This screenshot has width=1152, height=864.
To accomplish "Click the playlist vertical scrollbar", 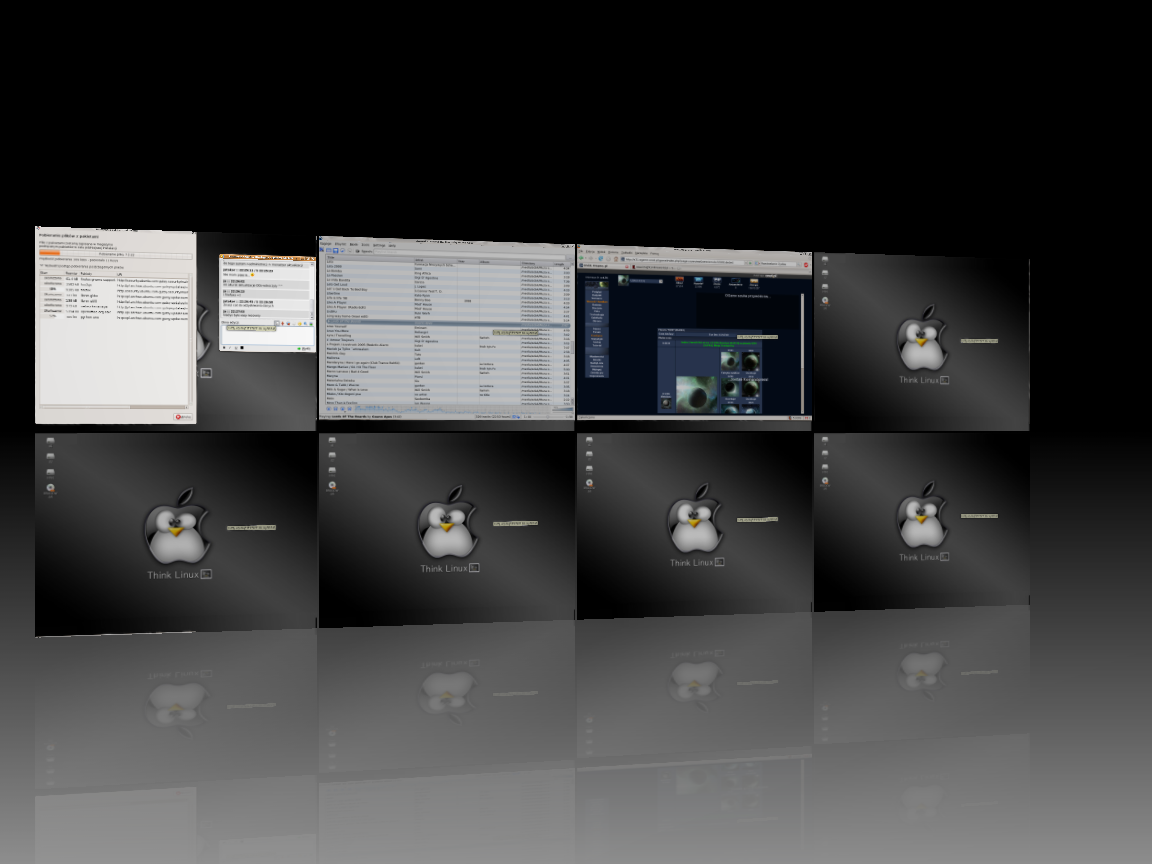I will (571, 335).
